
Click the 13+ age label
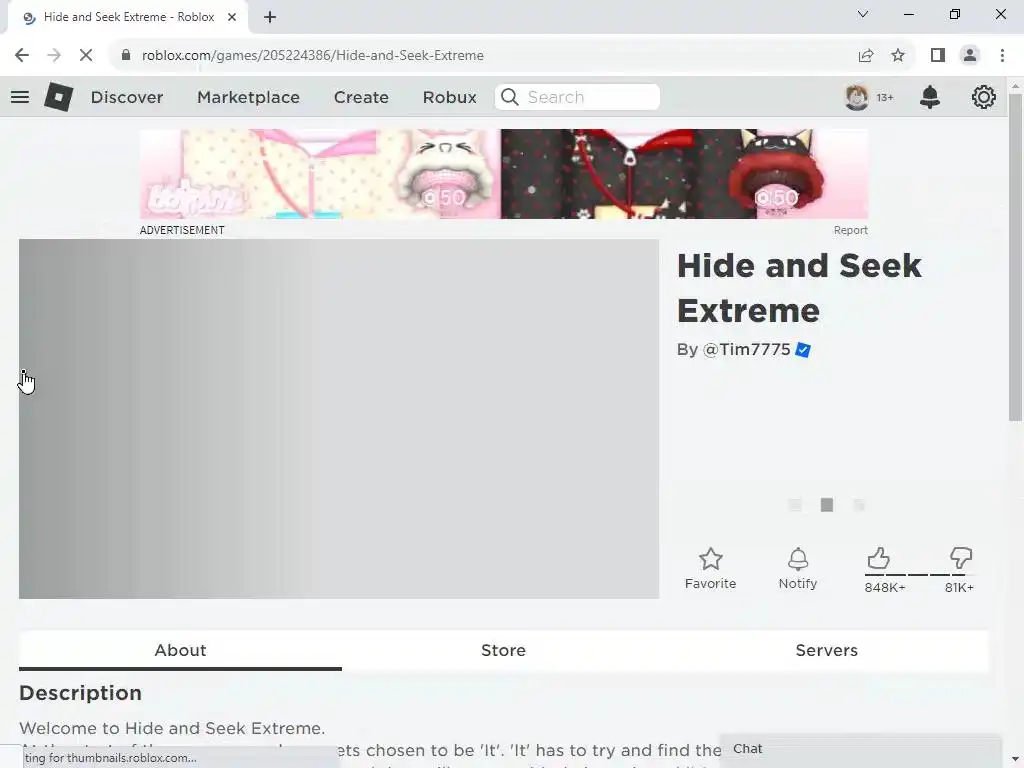[x=885, y=97]
